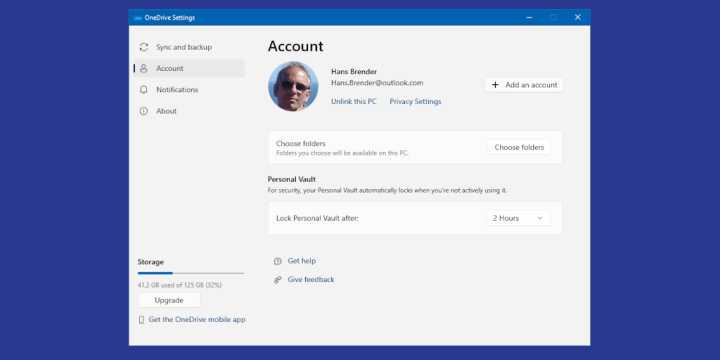Image resolution: width=720 pixels, height=360 pixels.
Task: Click the plus icon on Add an account
Action: point(495,85)
